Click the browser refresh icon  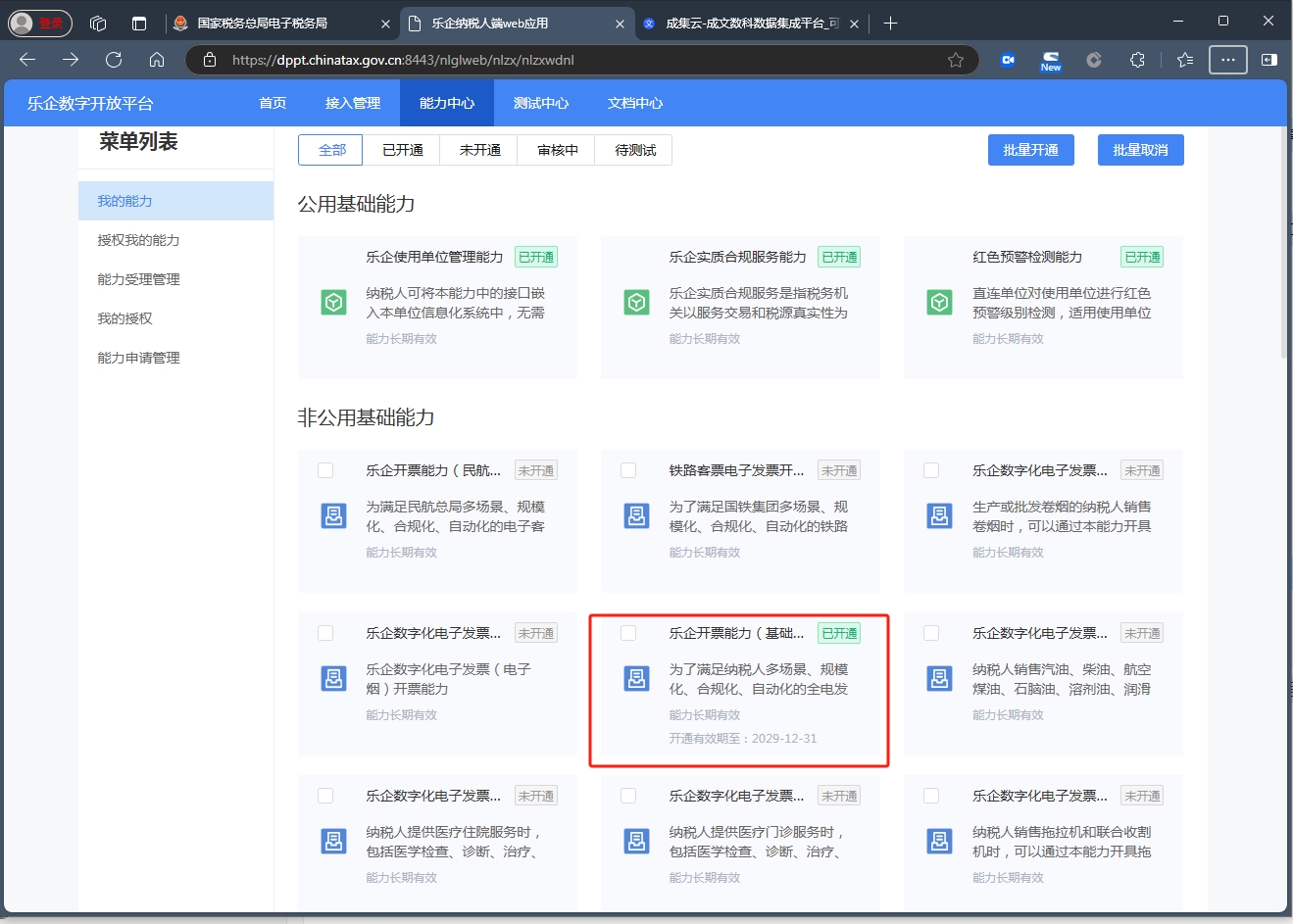click(114, 60)
